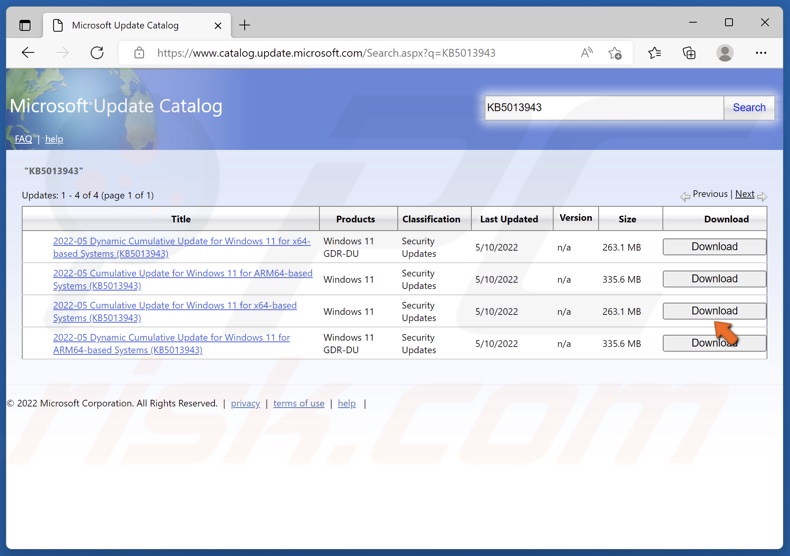Click the Updates 1 - 4 of 4 text
Screen dimensions: 790x556
coord(88,195)
